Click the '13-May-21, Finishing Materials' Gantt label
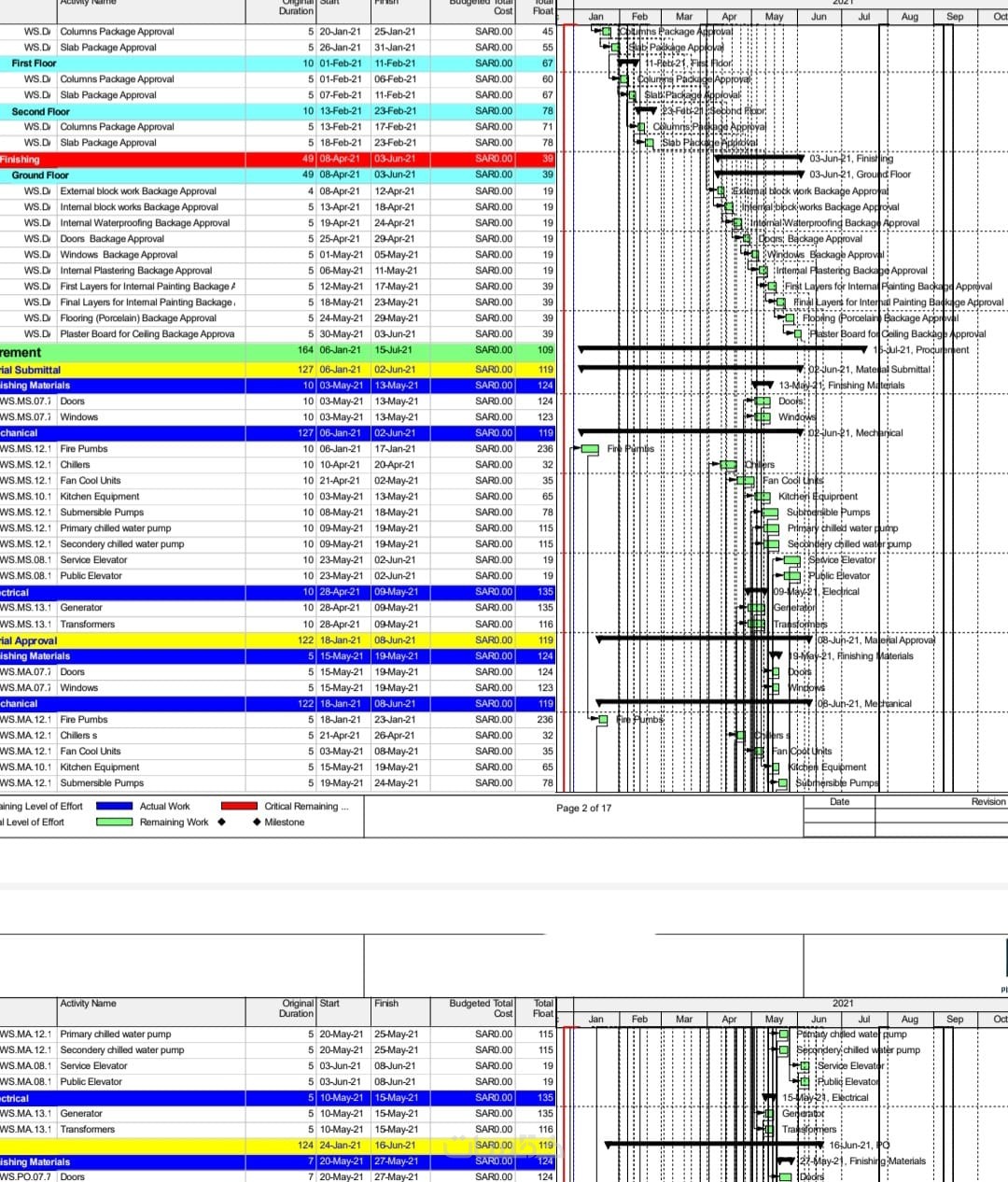The height and width of the screenshot is (1182, 1008). [842, 386]
